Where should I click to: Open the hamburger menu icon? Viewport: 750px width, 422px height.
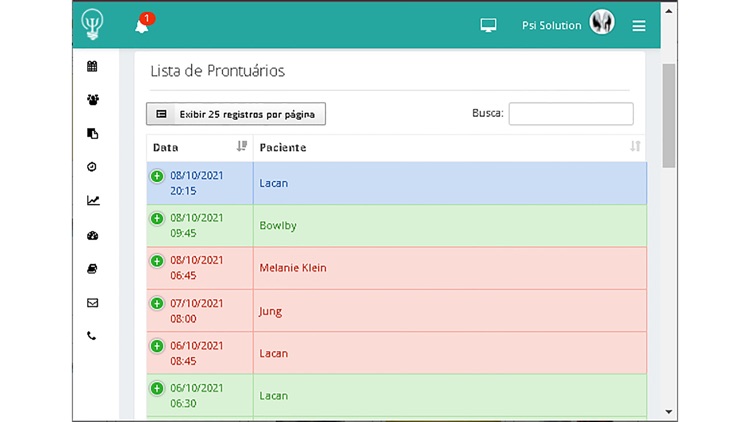point(639,26)
